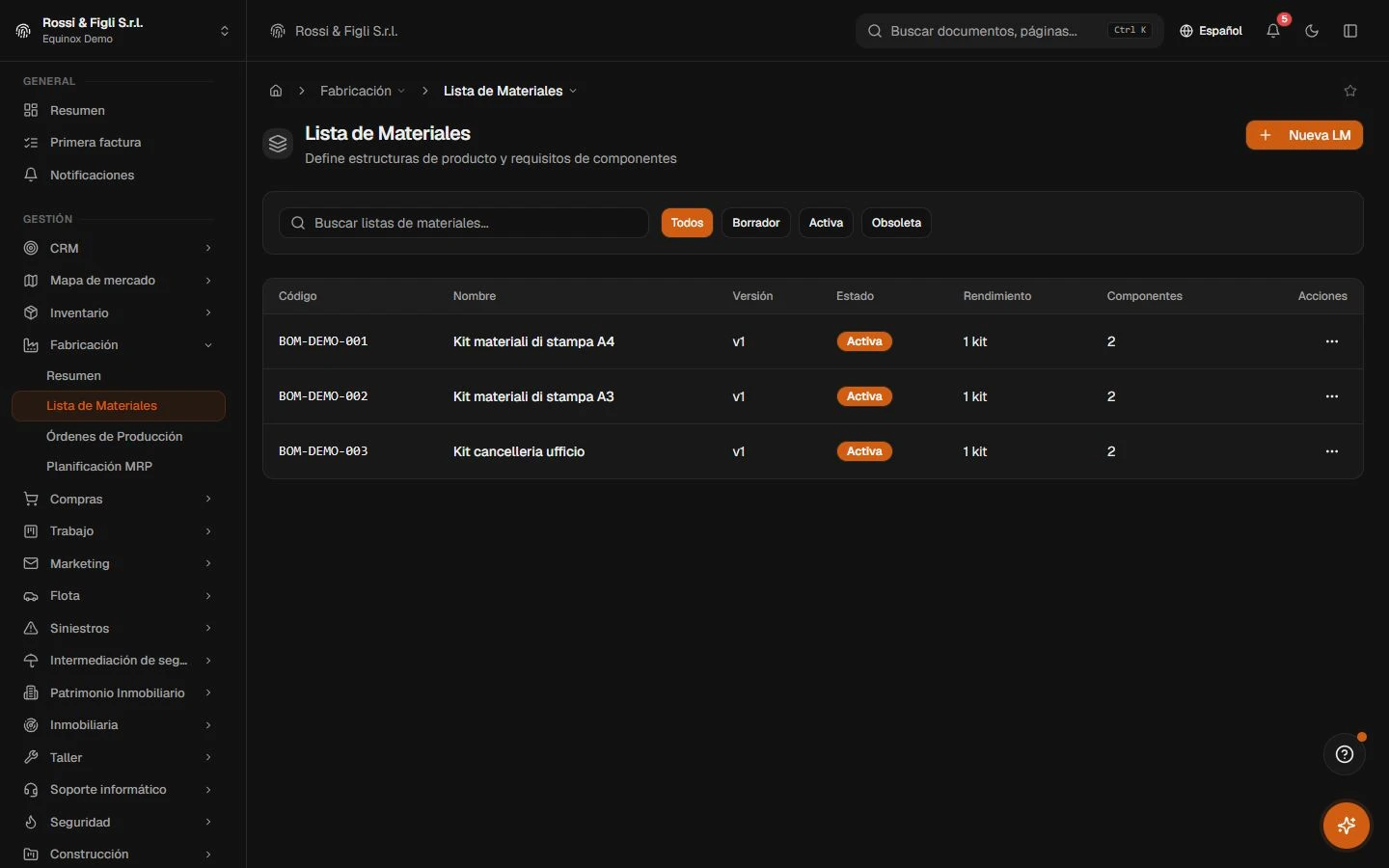The image size is (1389, 868).
Task: Open Órdenes de Producción page
Action: coord(115,436)
